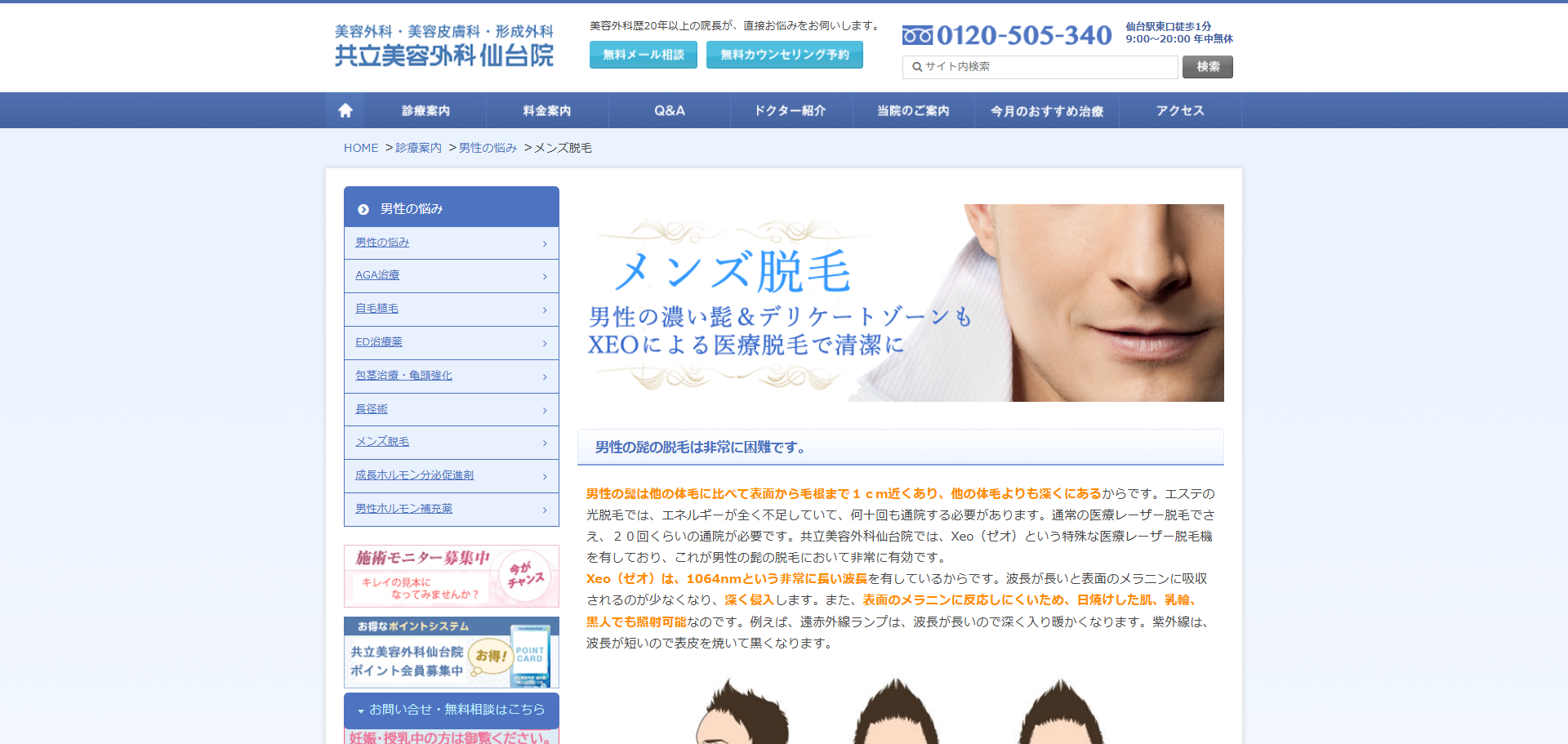The width and height of the screenshot is (1568, 744).
Task: Open the 料金案内 navigation menu
Action: (x=547, y=110)
